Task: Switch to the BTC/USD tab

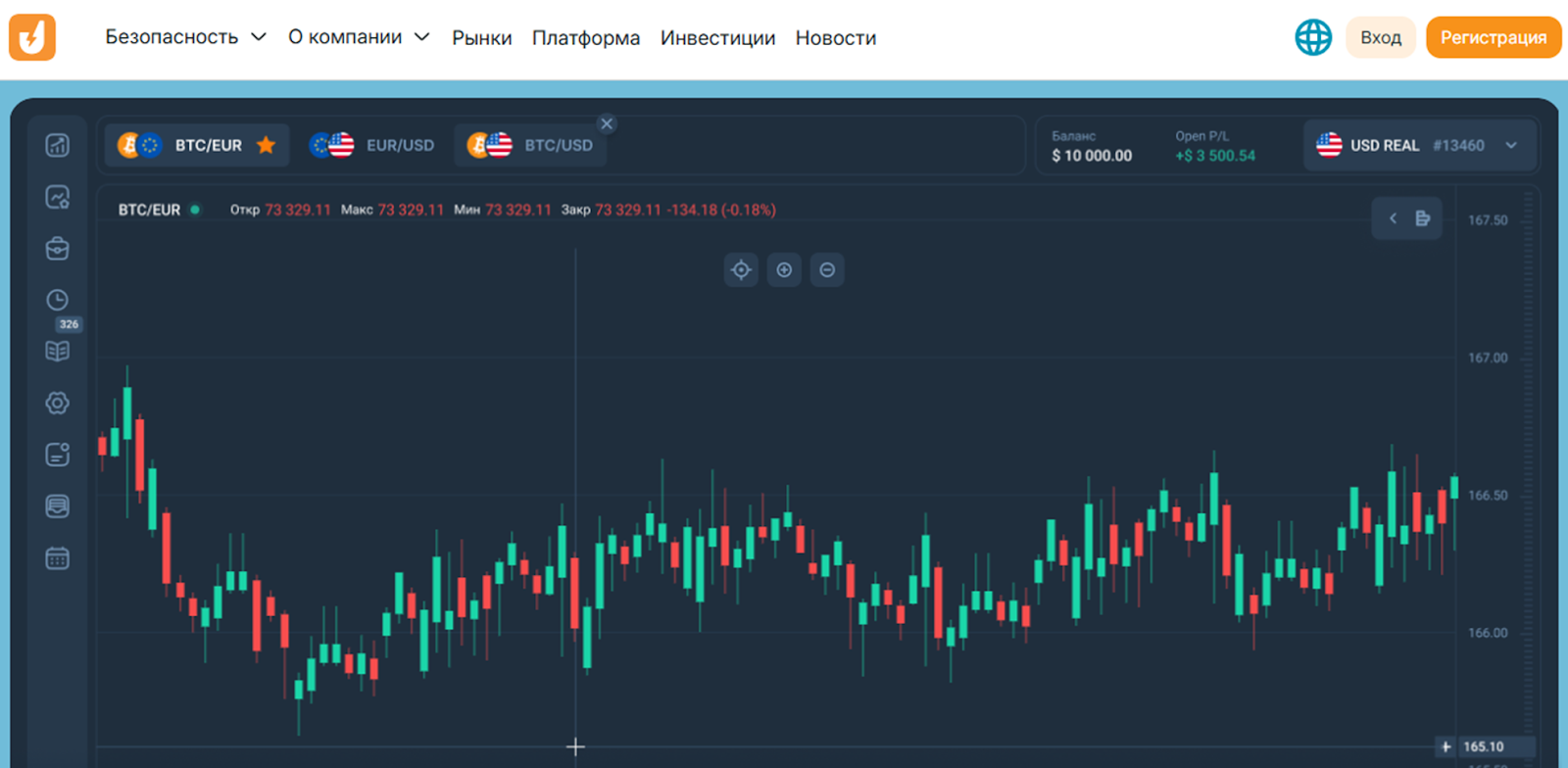Action: click(530, 145)
